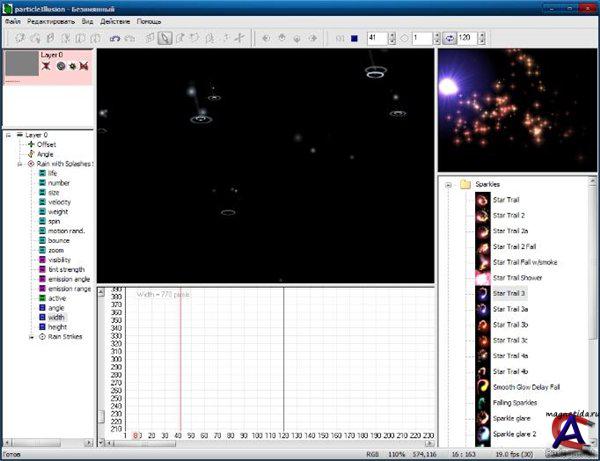
Task: Click the dark blue background color swatch
Action: click(x=354, y=39)
